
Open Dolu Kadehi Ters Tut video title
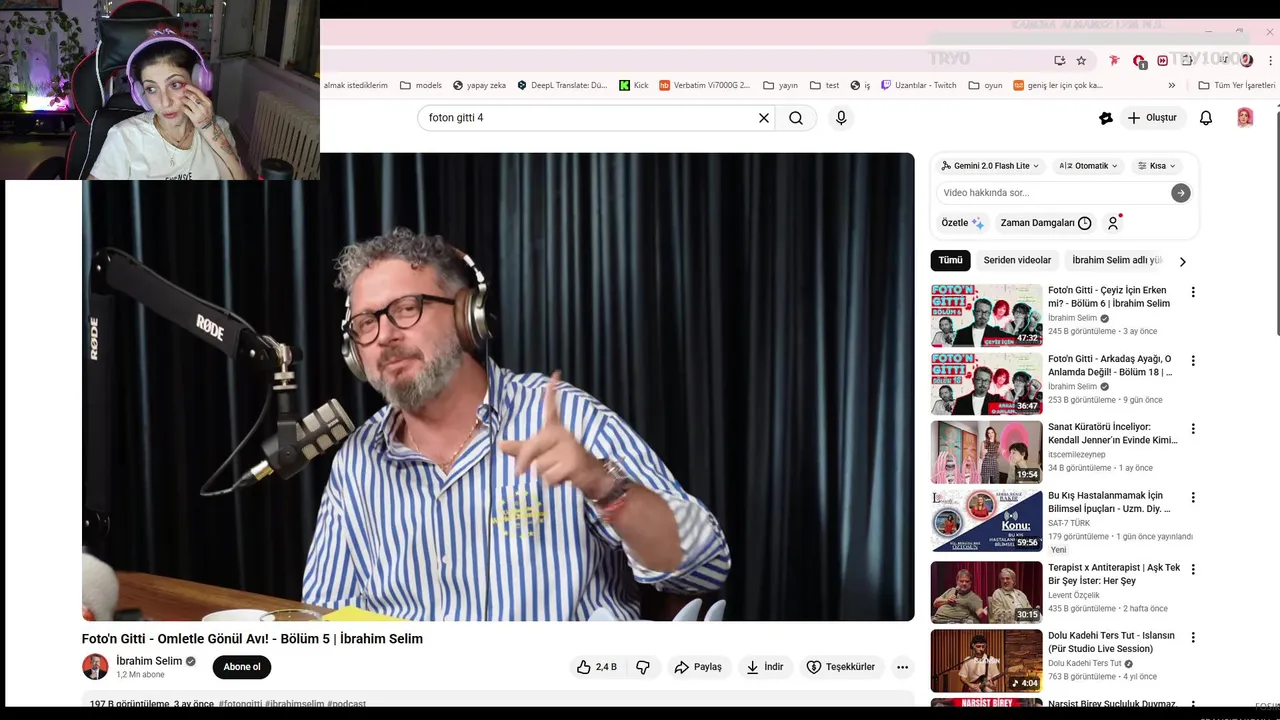[x=1111, y=642]
